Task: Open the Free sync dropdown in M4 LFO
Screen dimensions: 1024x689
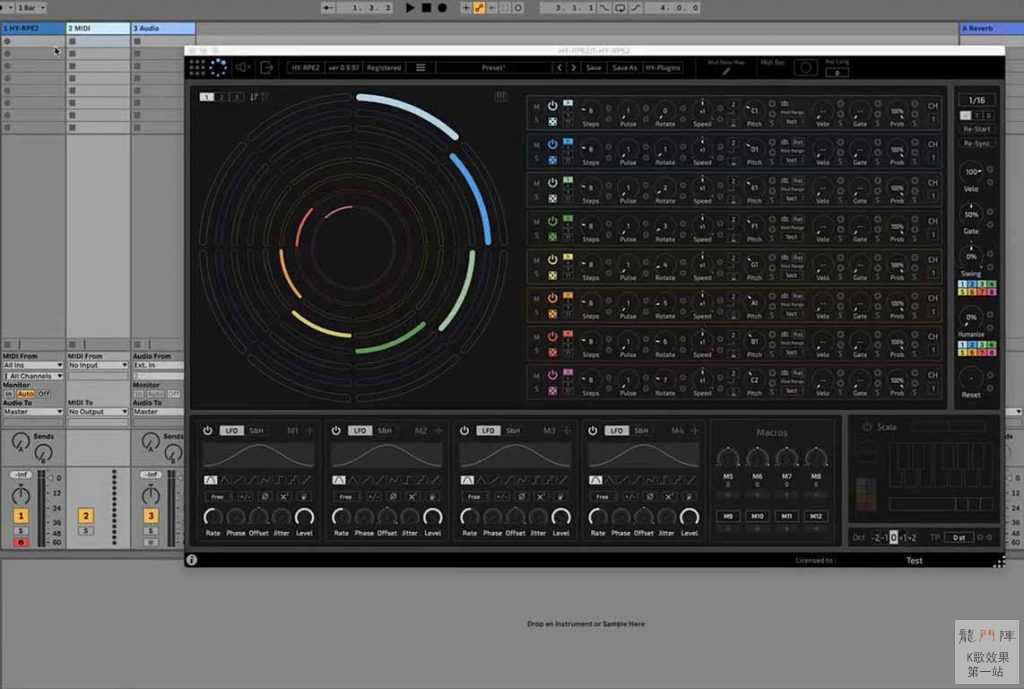Action: 603,497
